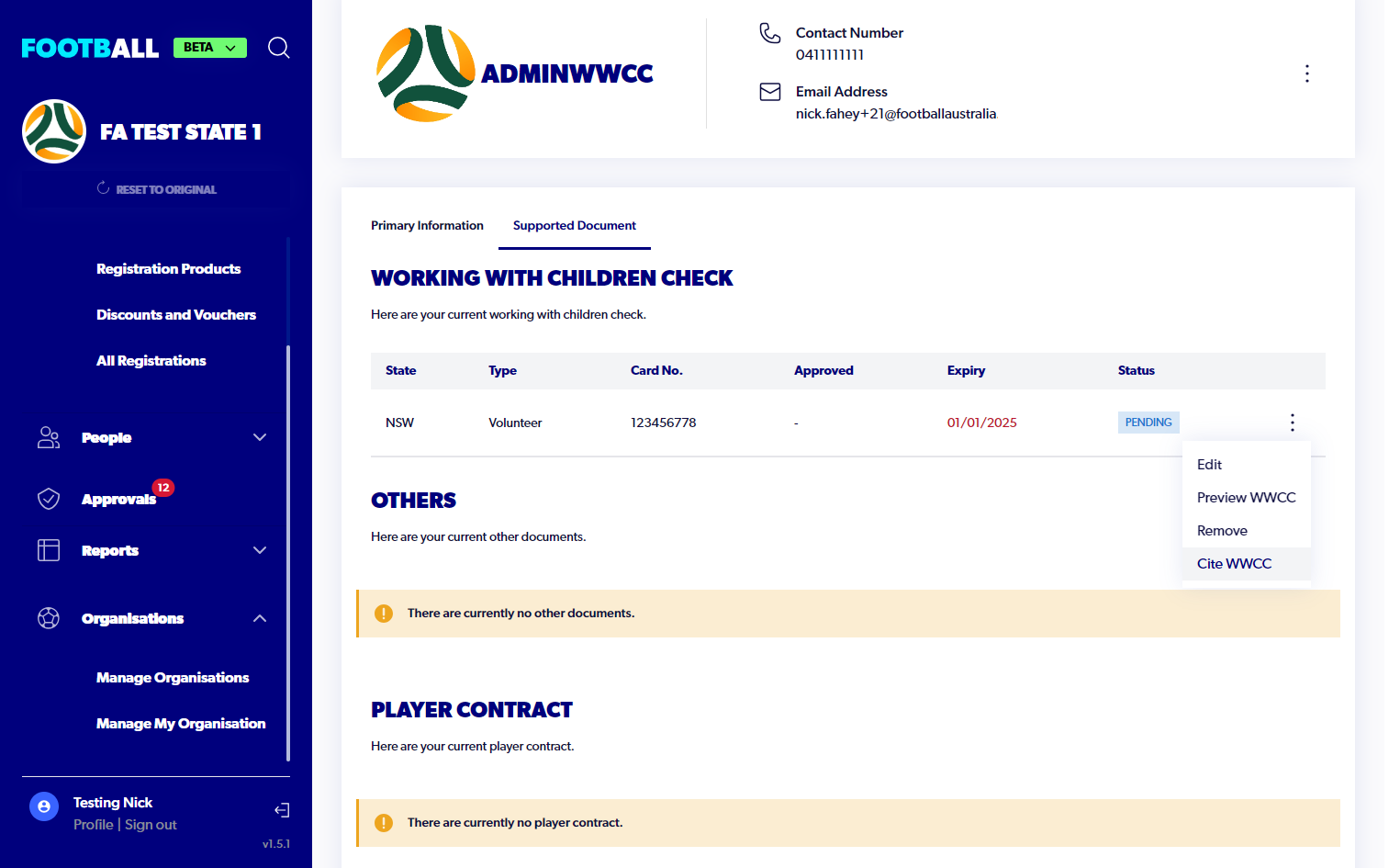The width and height of the screenshot is (1400, 868).
Task: Click the People sidebar icon
Action: (49, 437)
